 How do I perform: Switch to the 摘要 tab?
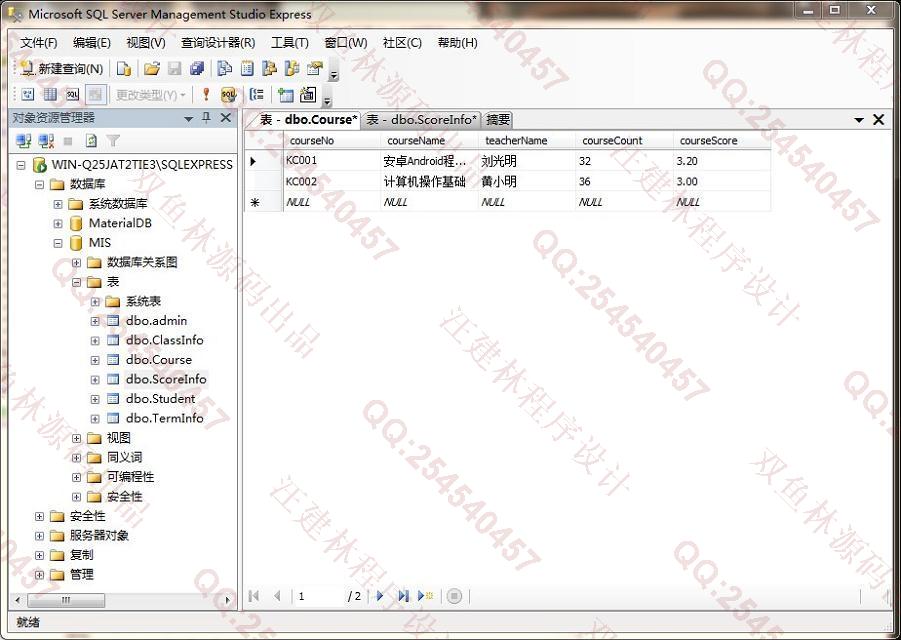tap(498, 119)
